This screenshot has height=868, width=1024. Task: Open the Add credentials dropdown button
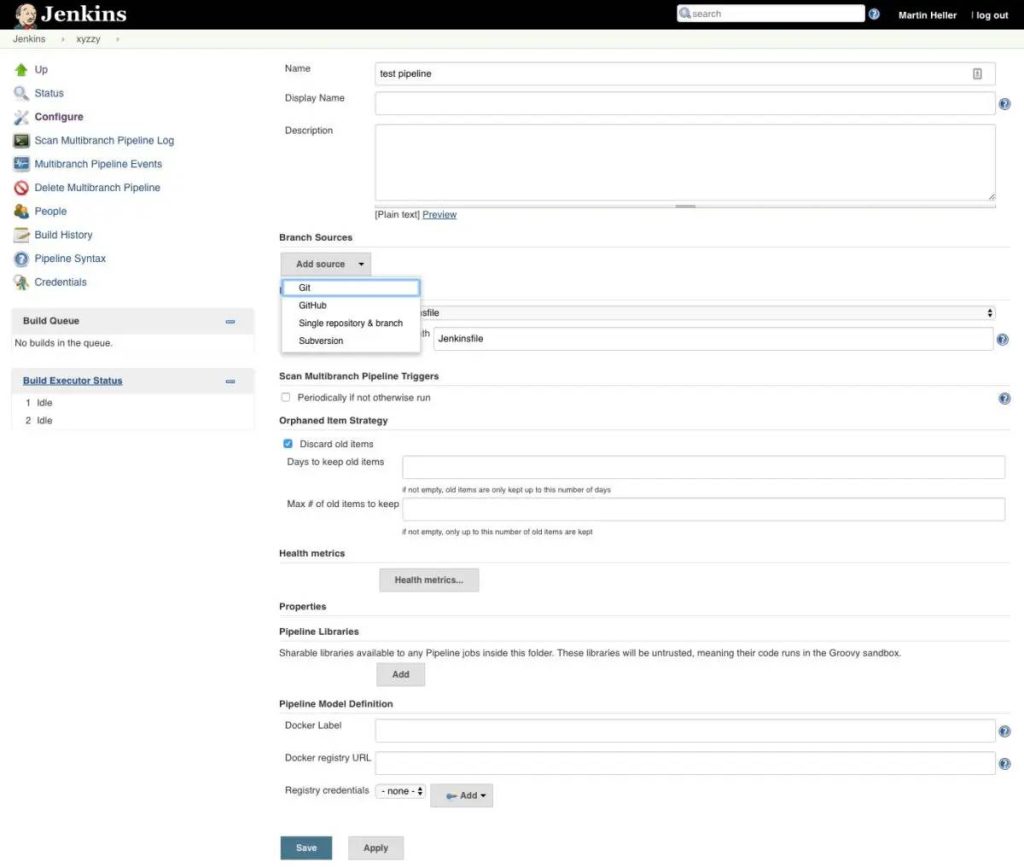[x=461, y=795]
